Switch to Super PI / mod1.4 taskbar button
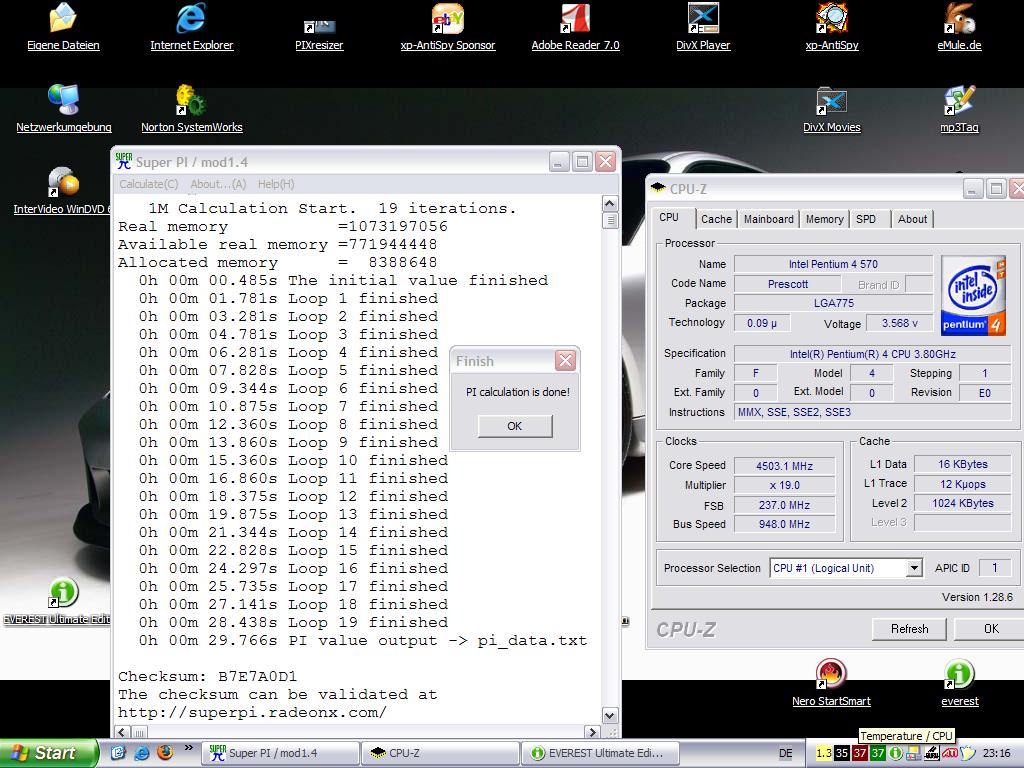 coord(281,753)
